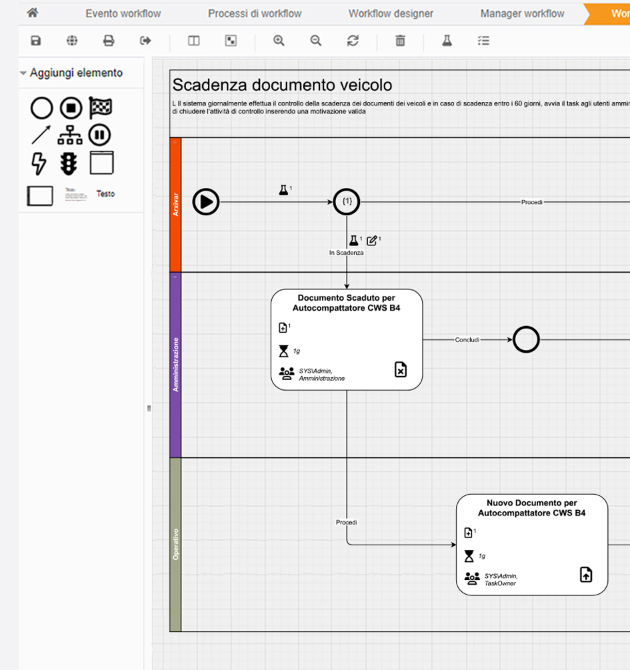Click the file-X icon in Documento Scaduto

click(x=400, y=370)
